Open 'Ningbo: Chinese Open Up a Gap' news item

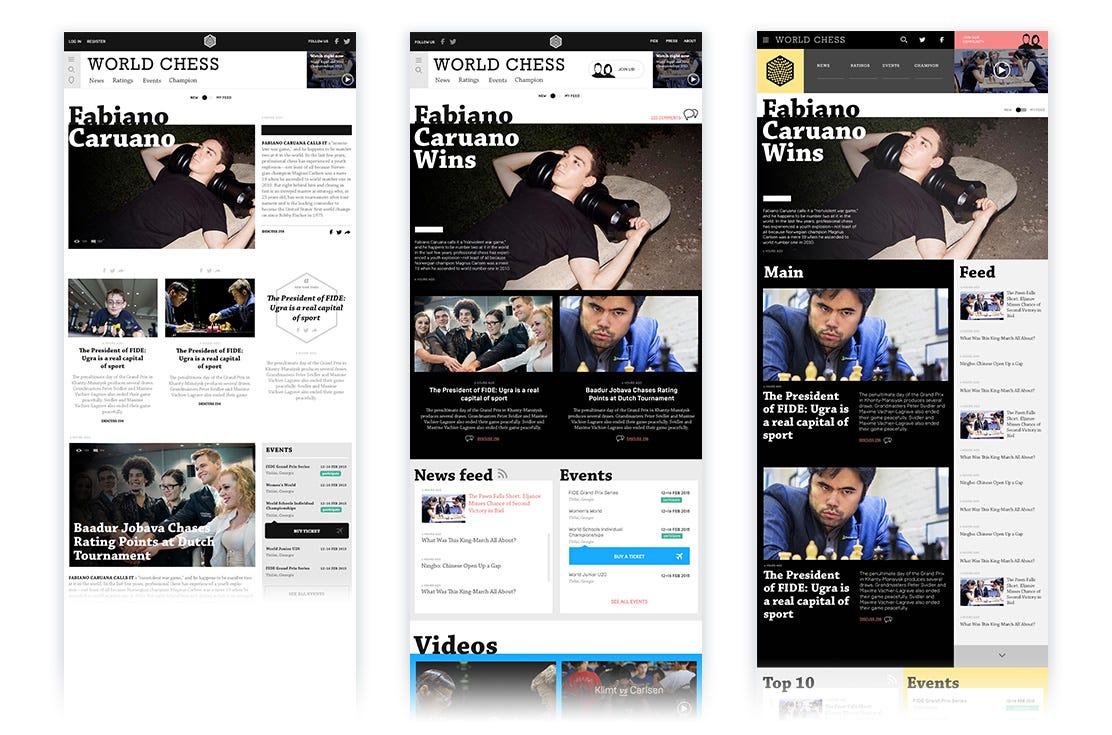tap(461, 566)
